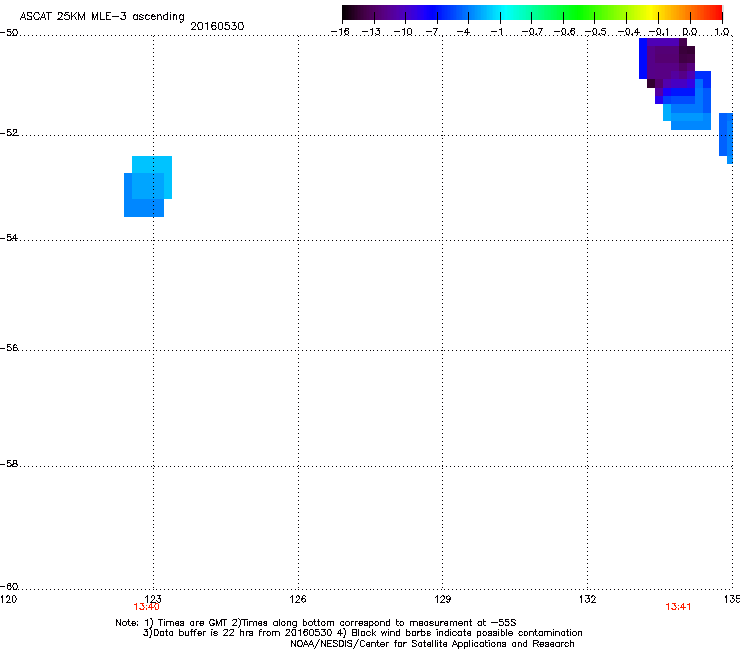This screenshot has width=740, height=650.
Task: Click the colorbar label '-0.5'
Action: point(595,32)
